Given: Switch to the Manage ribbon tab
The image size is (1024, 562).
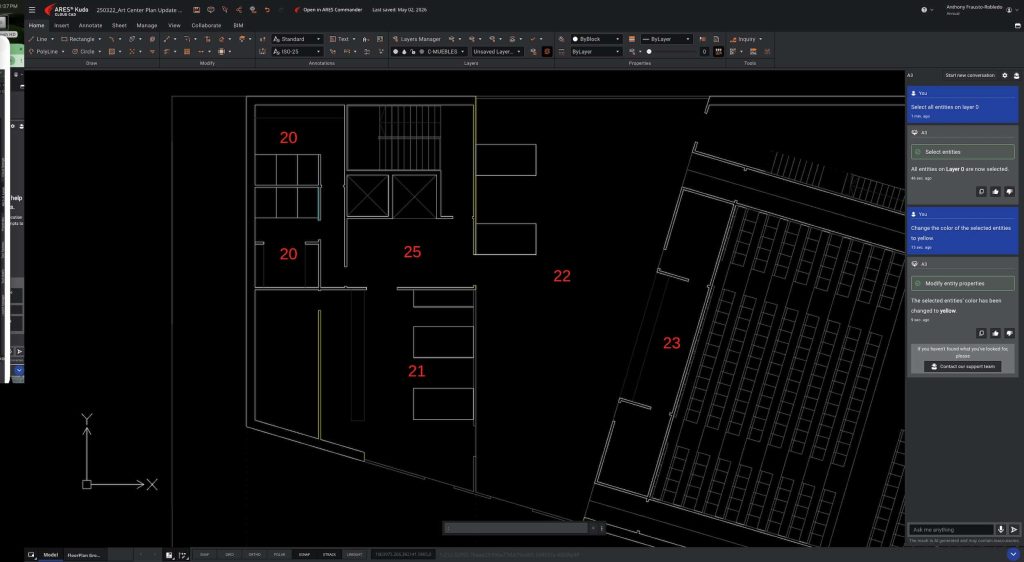Looking at the screenshot, I should tap(146, 25).
